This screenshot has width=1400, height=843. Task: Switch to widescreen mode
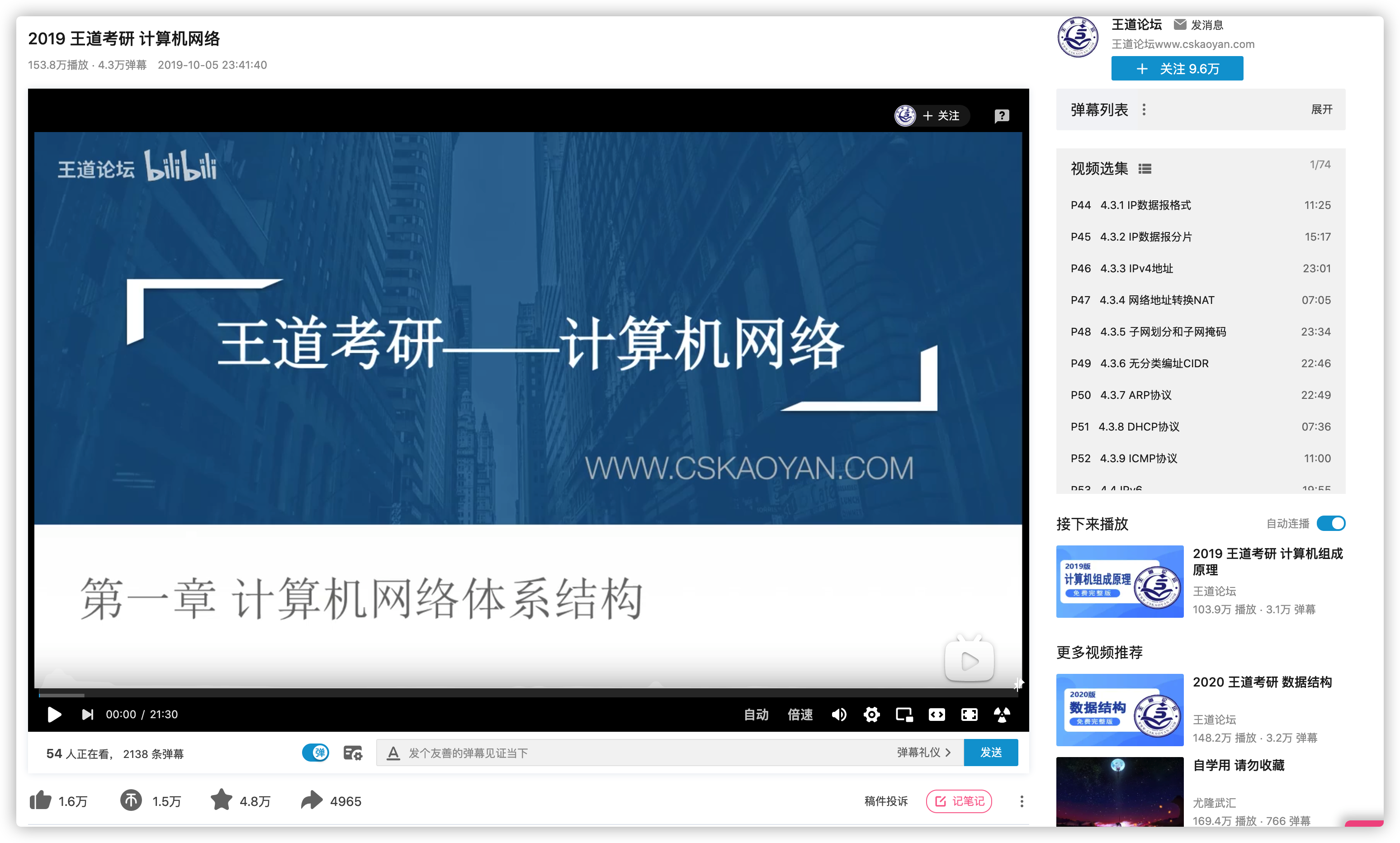pos(936,714)
